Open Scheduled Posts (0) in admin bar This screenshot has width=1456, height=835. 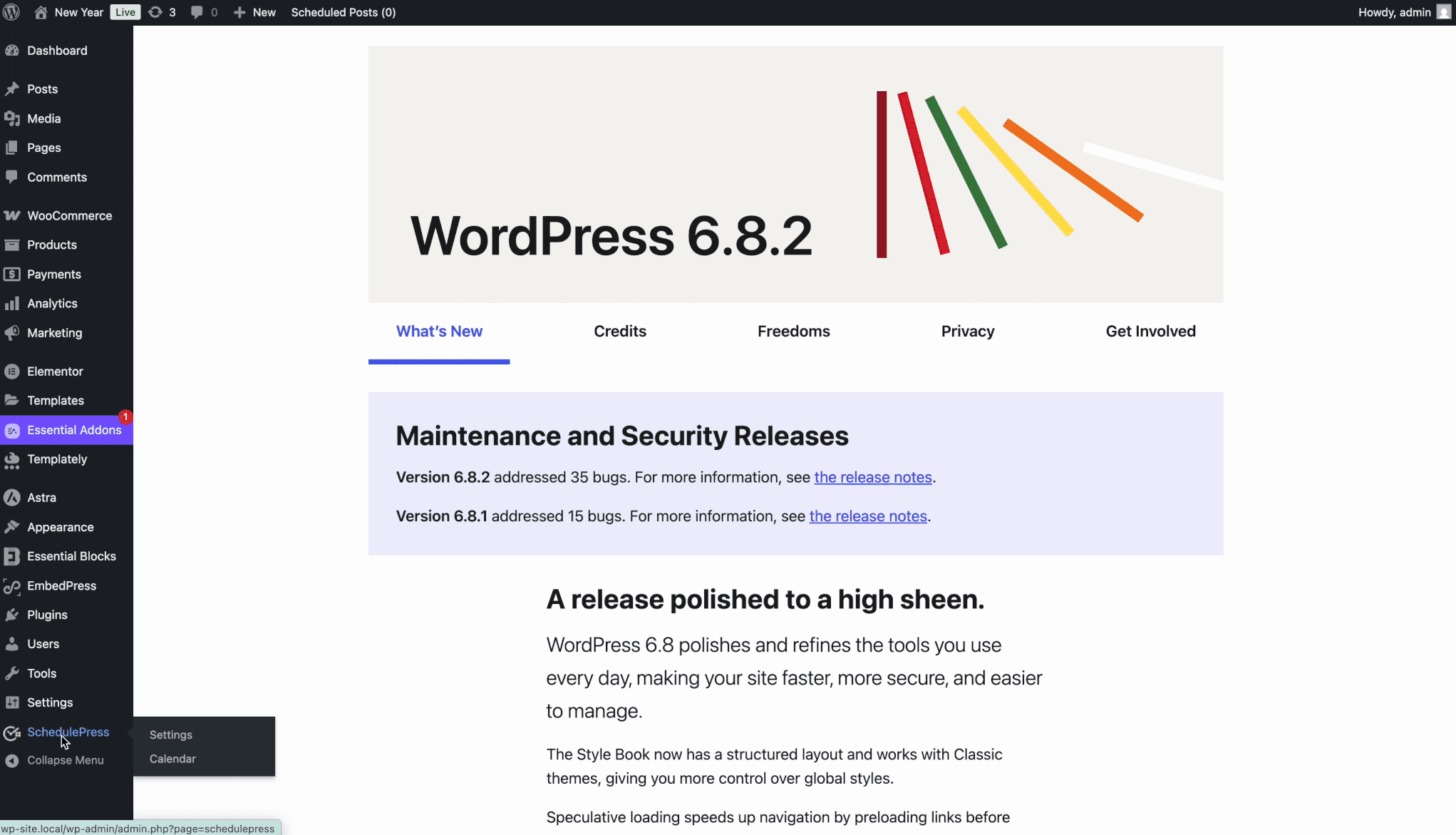click(x=344, y=12)
